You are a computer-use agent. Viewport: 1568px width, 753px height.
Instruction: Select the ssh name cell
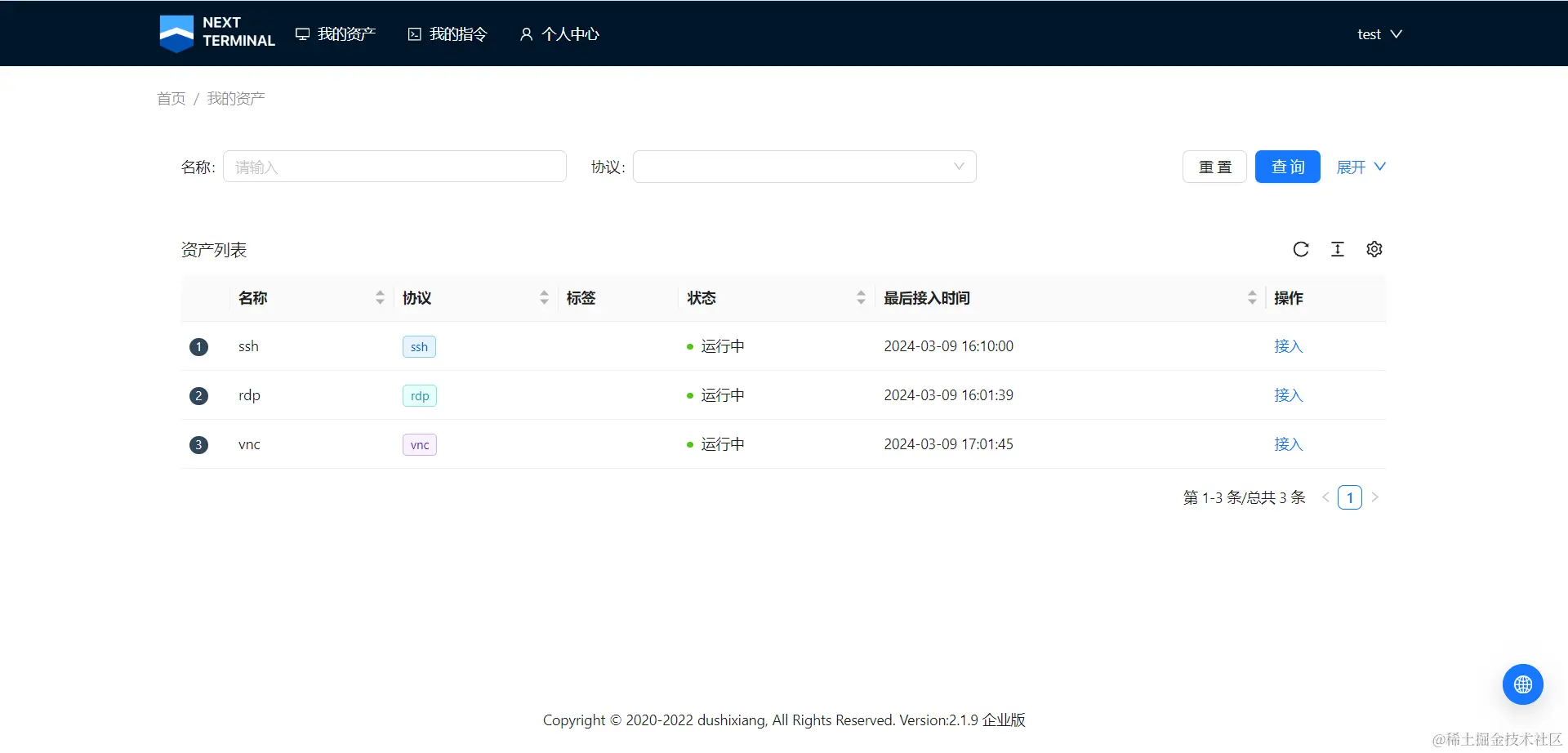click(x=248, y=346)
